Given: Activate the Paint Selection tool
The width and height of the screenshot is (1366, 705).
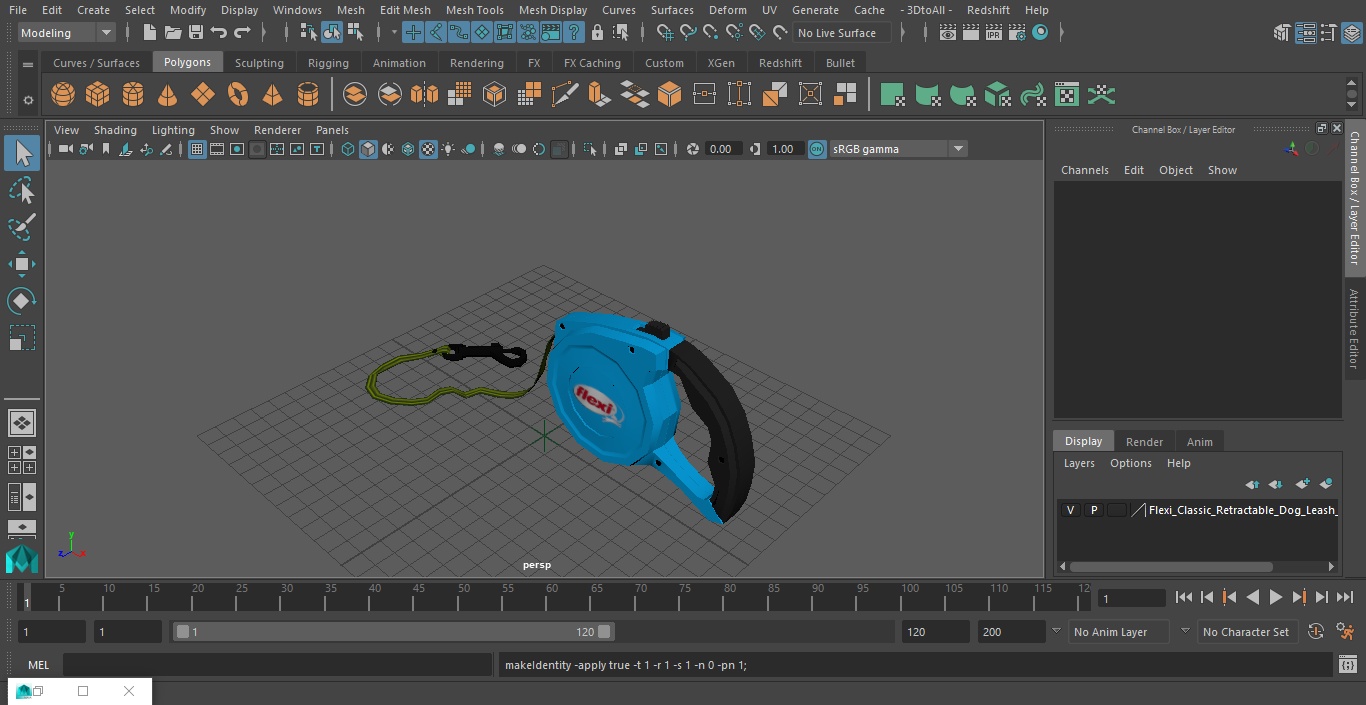Looking at the screenshot, I should pyautogui.click(x=22, y=227).
